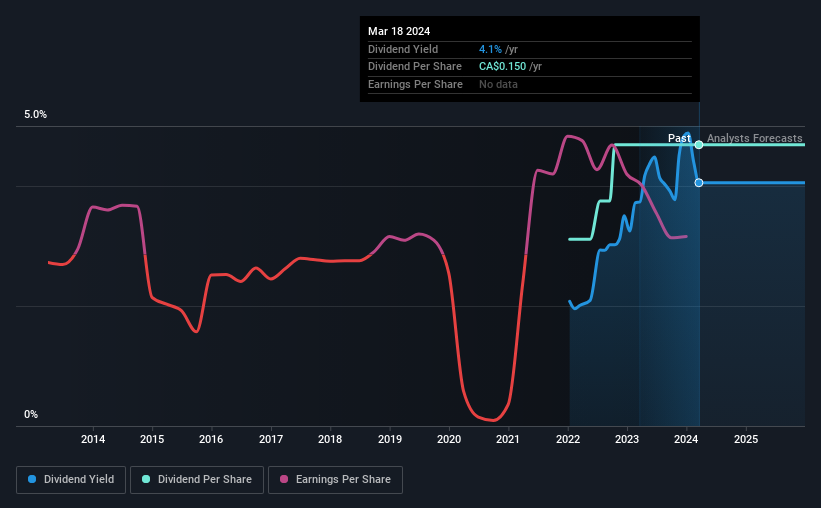Image resolution: width=821 pixels, height=508 pixels.
Task: Click the tooltip Dividend Yield row label
Action: coord(403,49)
